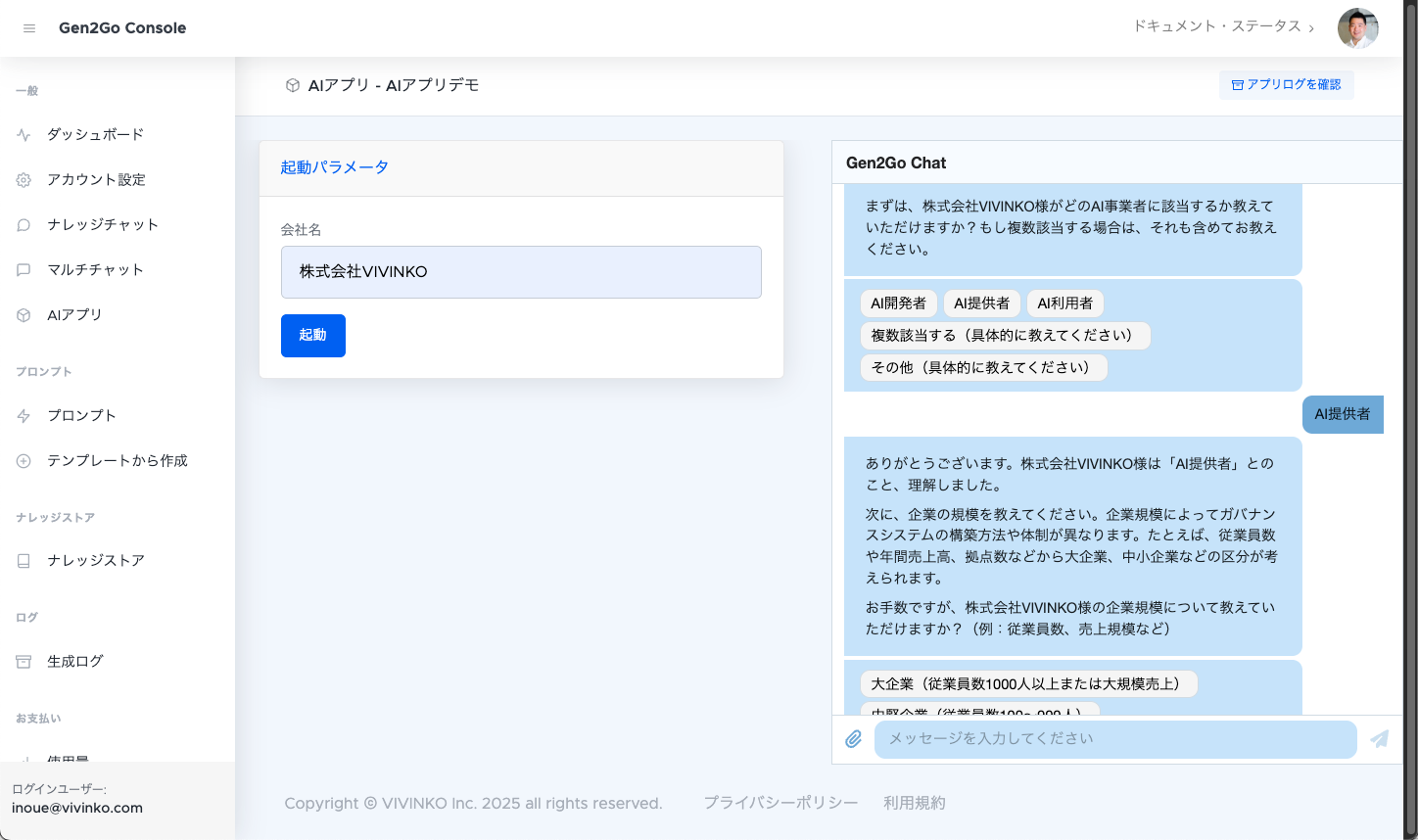Click the Knowledge Chat bubble icon
This screenshot has width=1418, height=840.
pyautogui.click(x=24, y=225)
